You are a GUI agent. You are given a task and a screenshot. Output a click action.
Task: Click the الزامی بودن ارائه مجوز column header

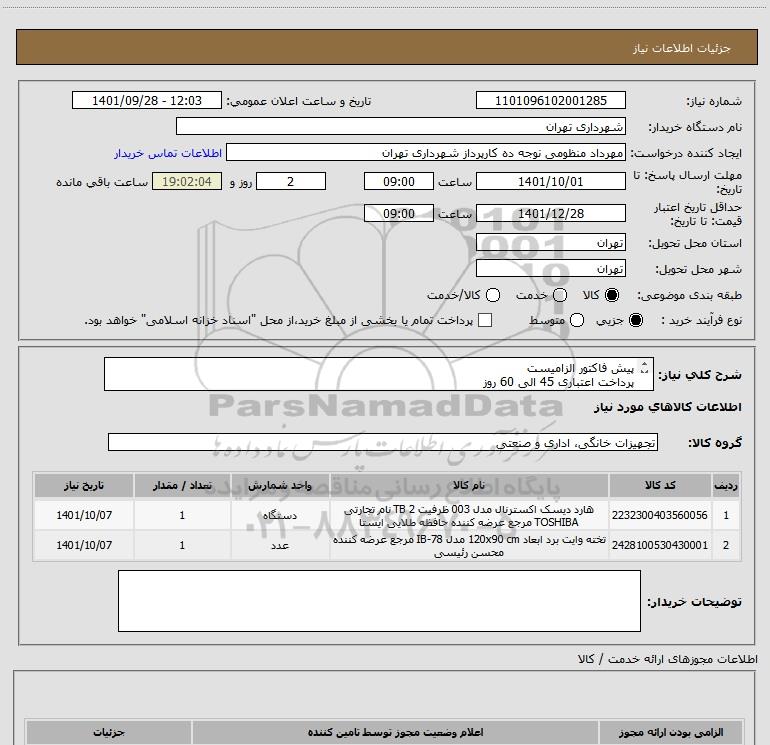click(x=671, y=732)
